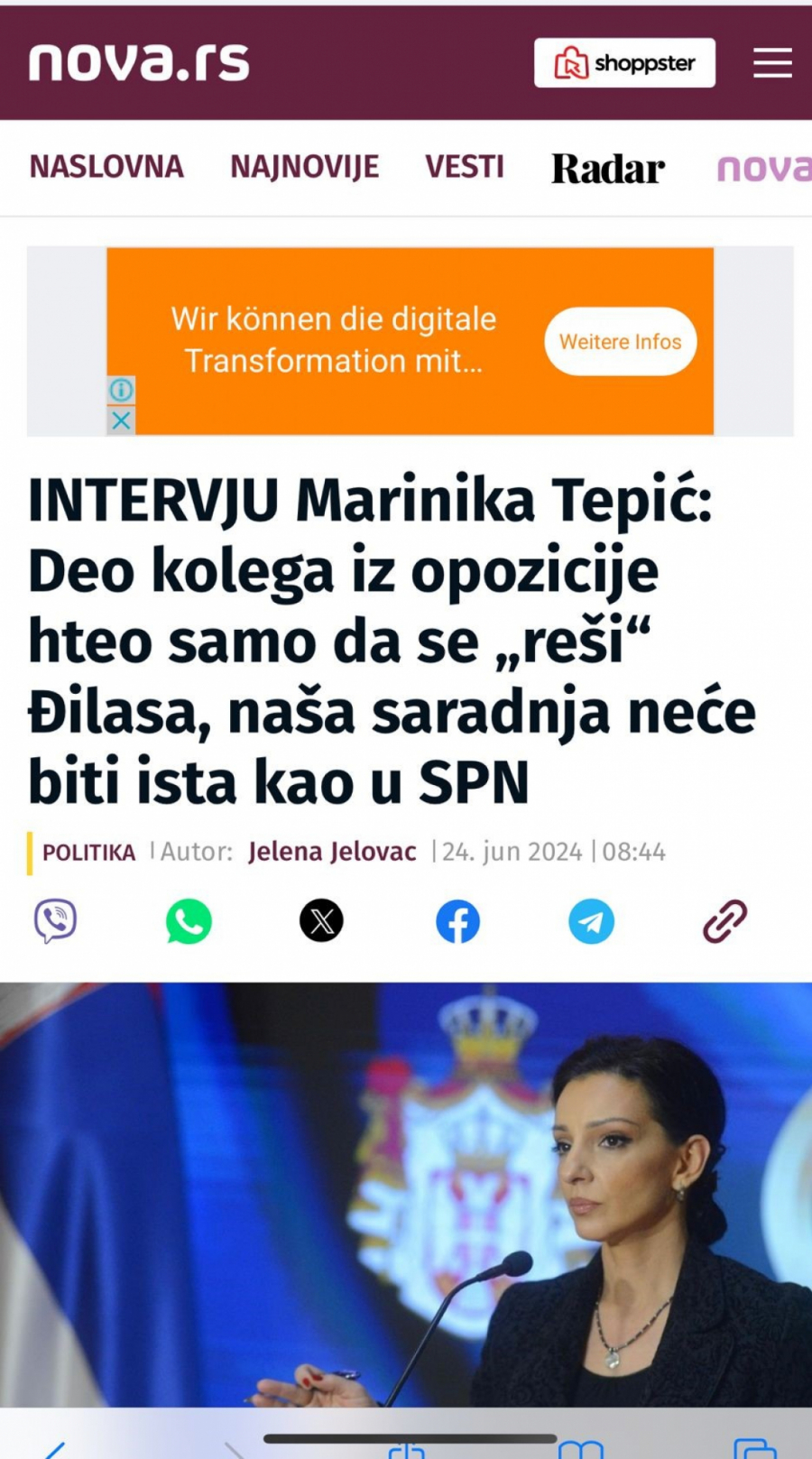
Task: Share article via WhatsApp icon
Action: tap(189, 921)
